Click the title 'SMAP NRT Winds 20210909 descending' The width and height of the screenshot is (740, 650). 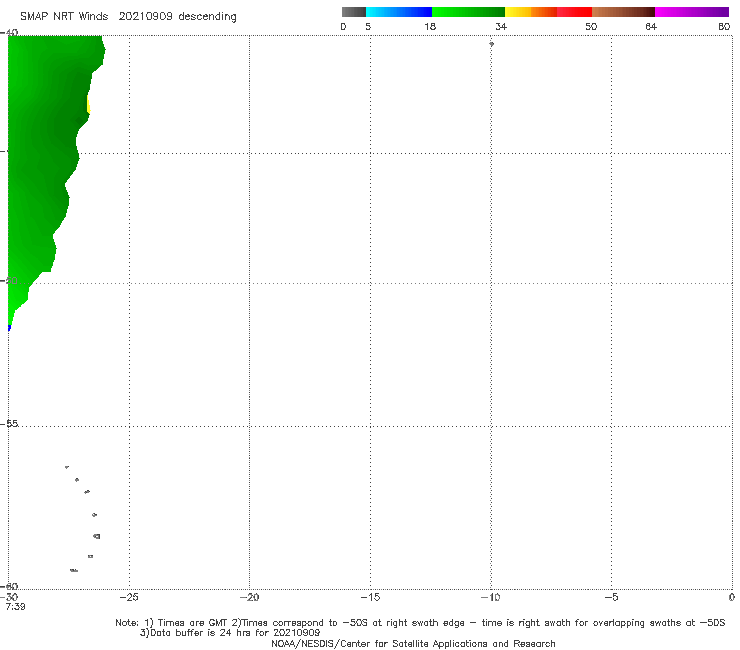pos(128,17)
